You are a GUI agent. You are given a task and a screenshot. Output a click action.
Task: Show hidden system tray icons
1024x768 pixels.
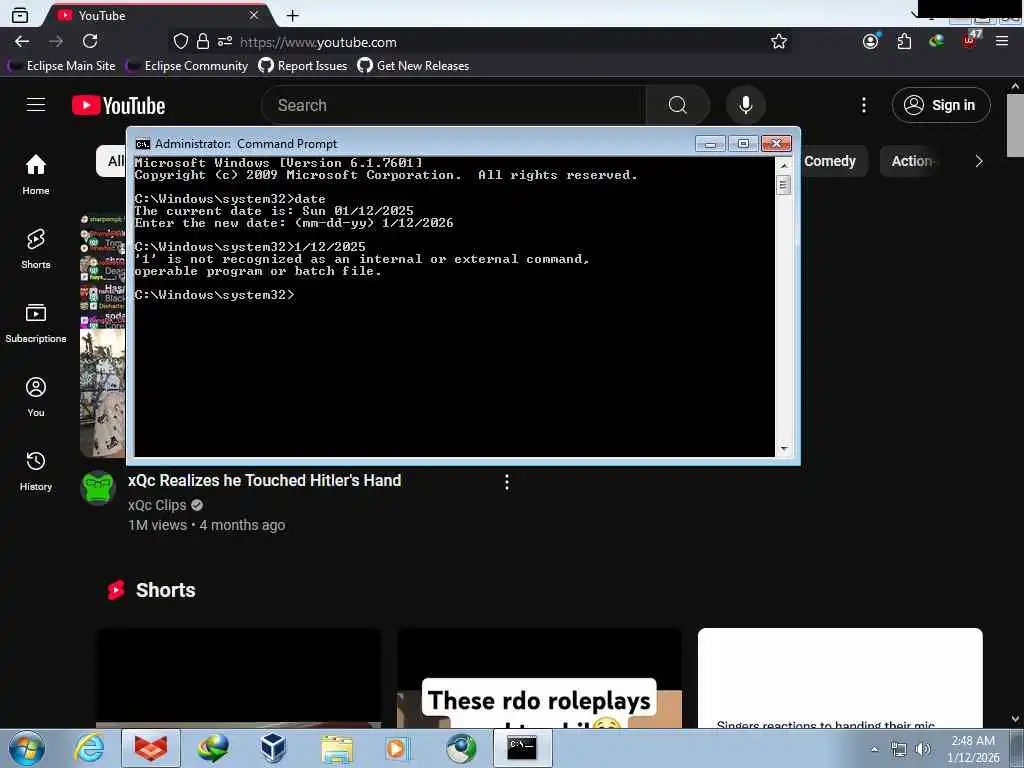point(874,749)
